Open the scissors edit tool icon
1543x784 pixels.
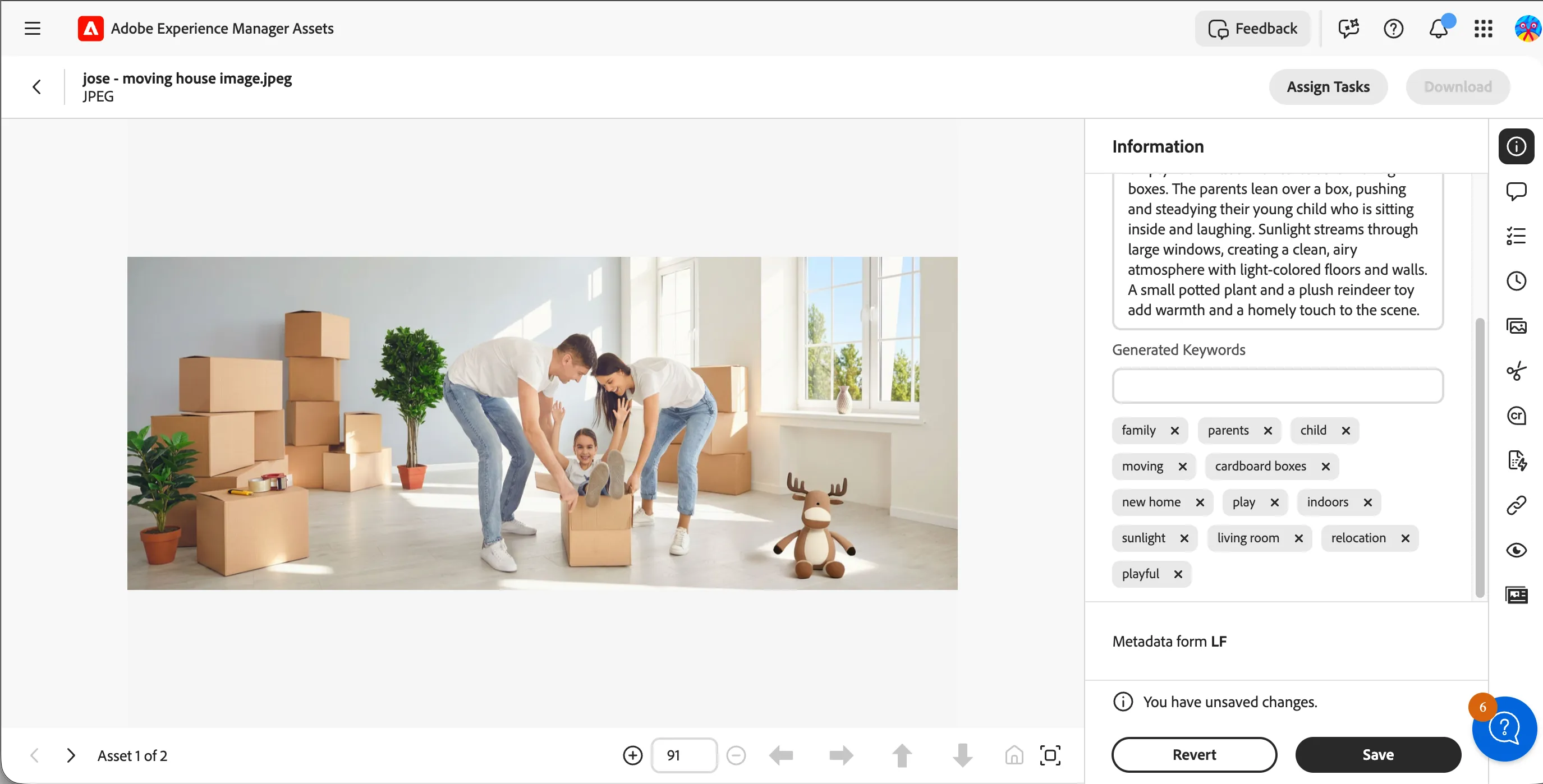pyautogui.click(x=1516, y=371)
